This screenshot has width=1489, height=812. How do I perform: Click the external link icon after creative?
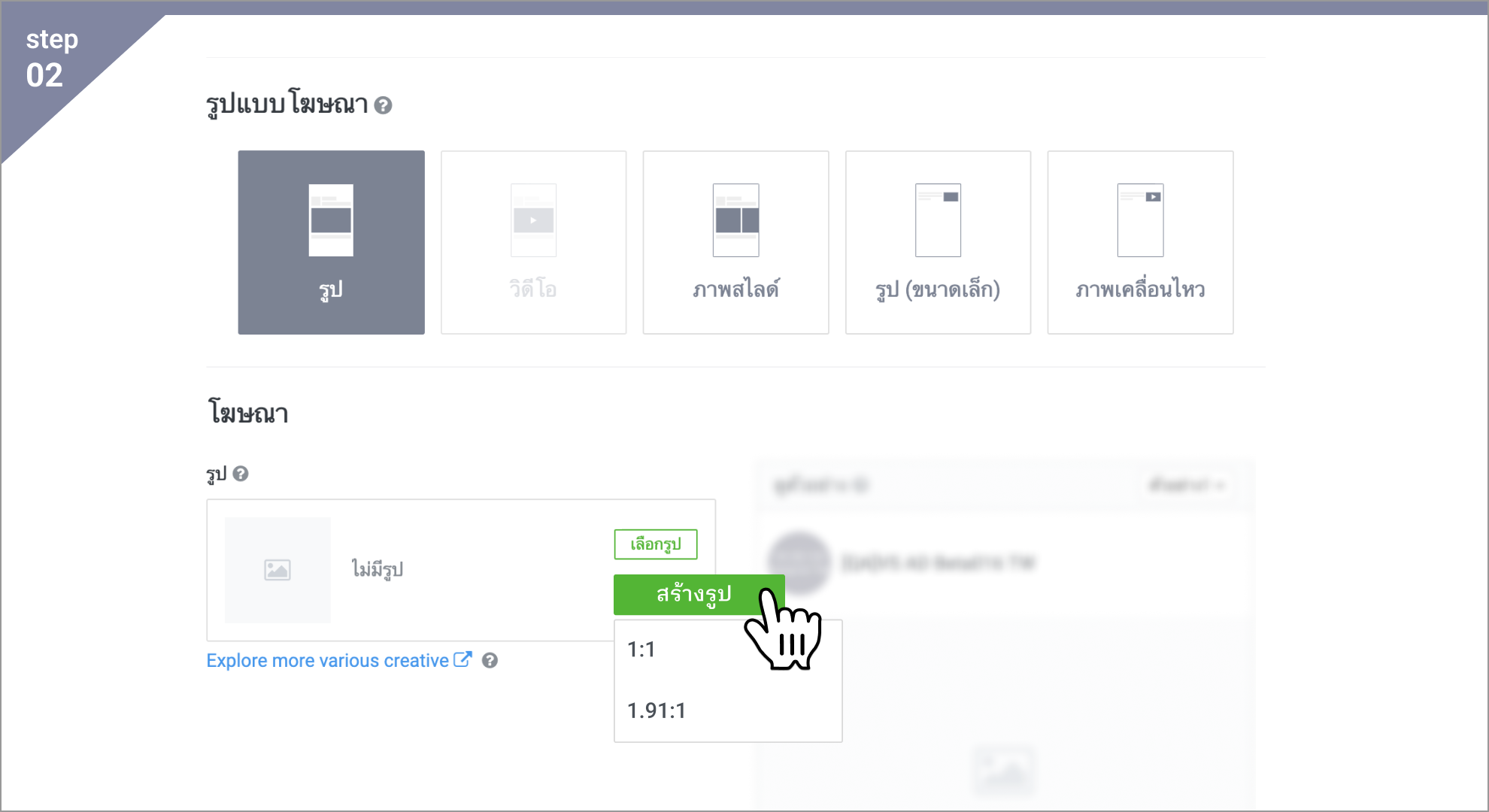pyautogui.click(x=462, y=659)
